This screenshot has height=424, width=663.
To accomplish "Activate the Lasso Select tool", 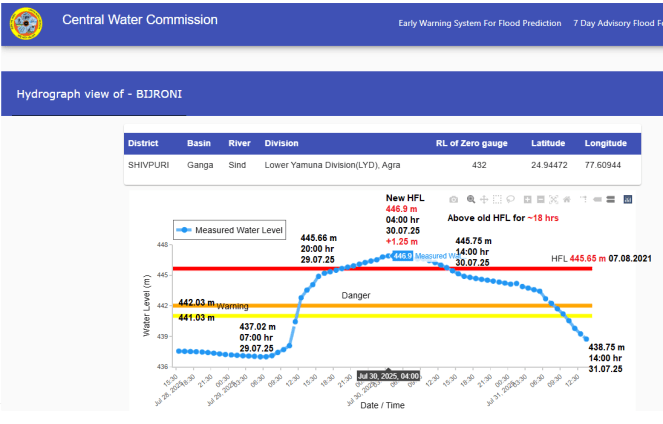I will pos(510,200).
